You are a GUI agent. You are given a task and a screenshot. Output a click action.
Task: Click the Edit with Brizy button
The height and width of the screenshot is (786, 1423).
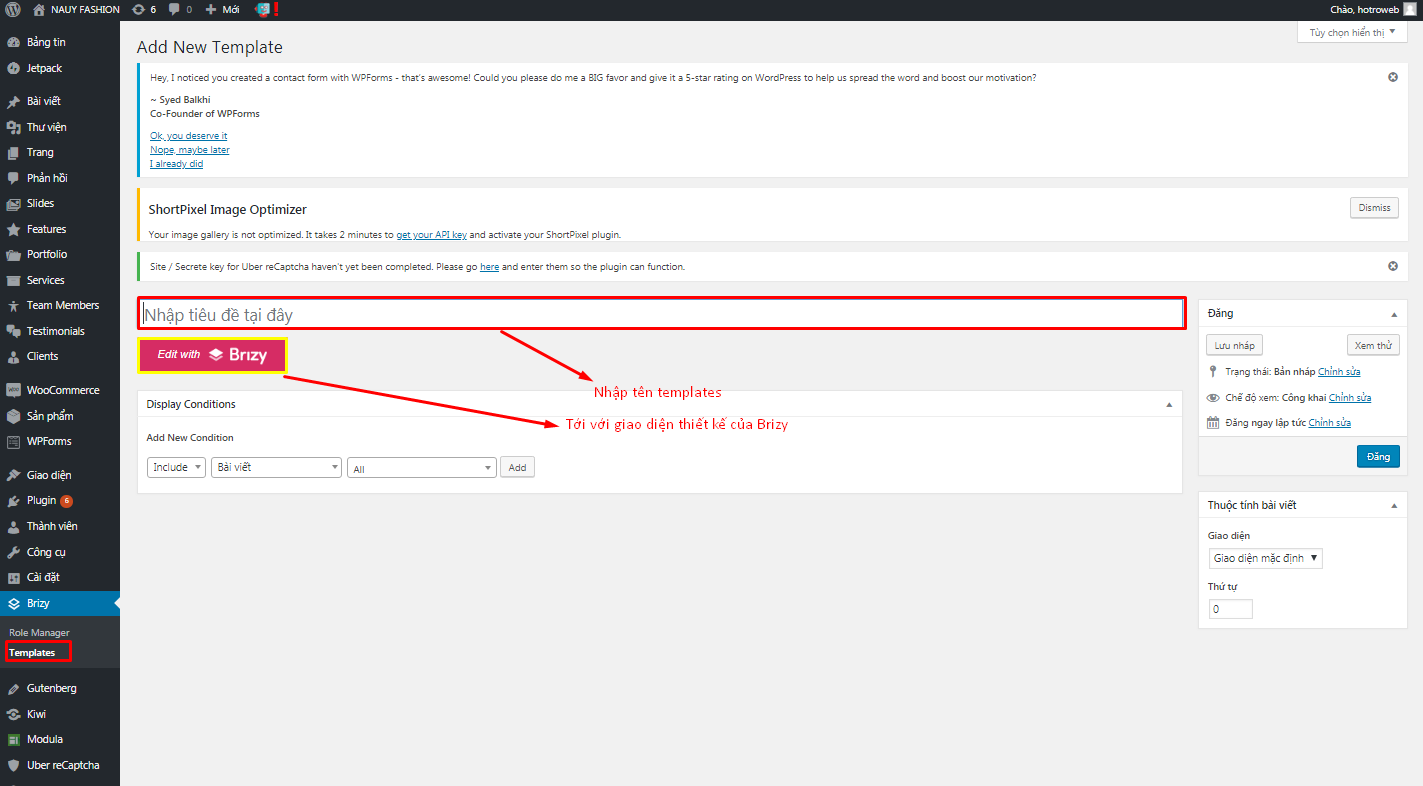point(212,355)
